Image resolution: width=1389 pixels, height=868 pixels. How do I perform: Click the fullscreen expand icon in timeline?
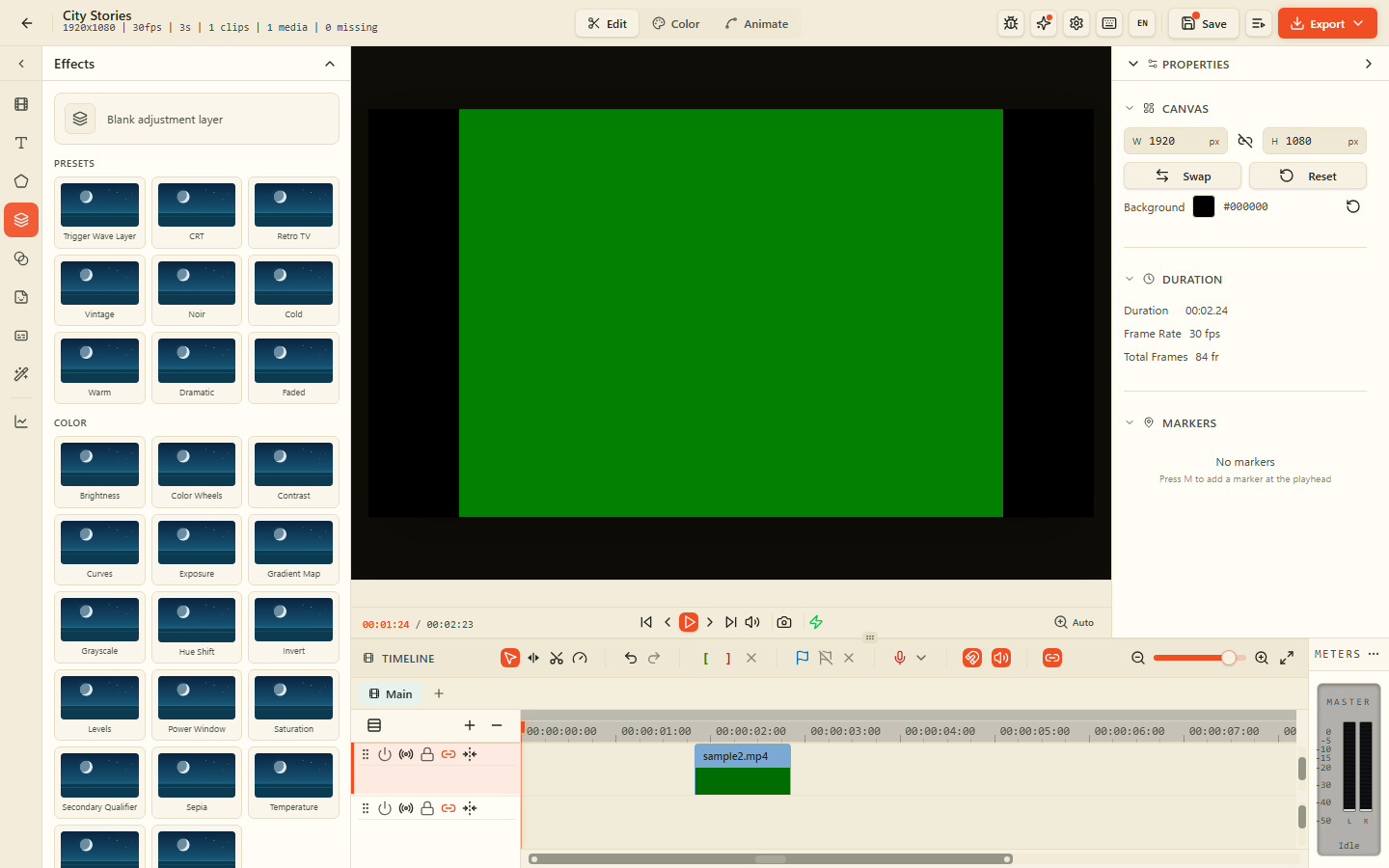1287,658
